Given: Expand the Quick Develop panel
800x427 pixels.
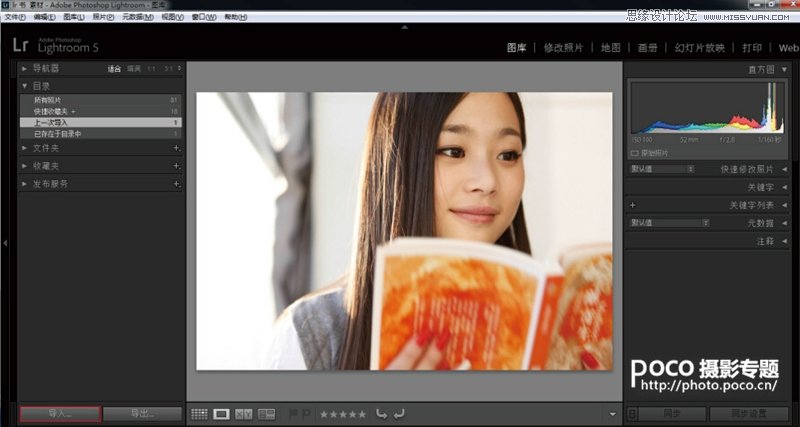Looking at the screenshot, I should click(784, 169).
